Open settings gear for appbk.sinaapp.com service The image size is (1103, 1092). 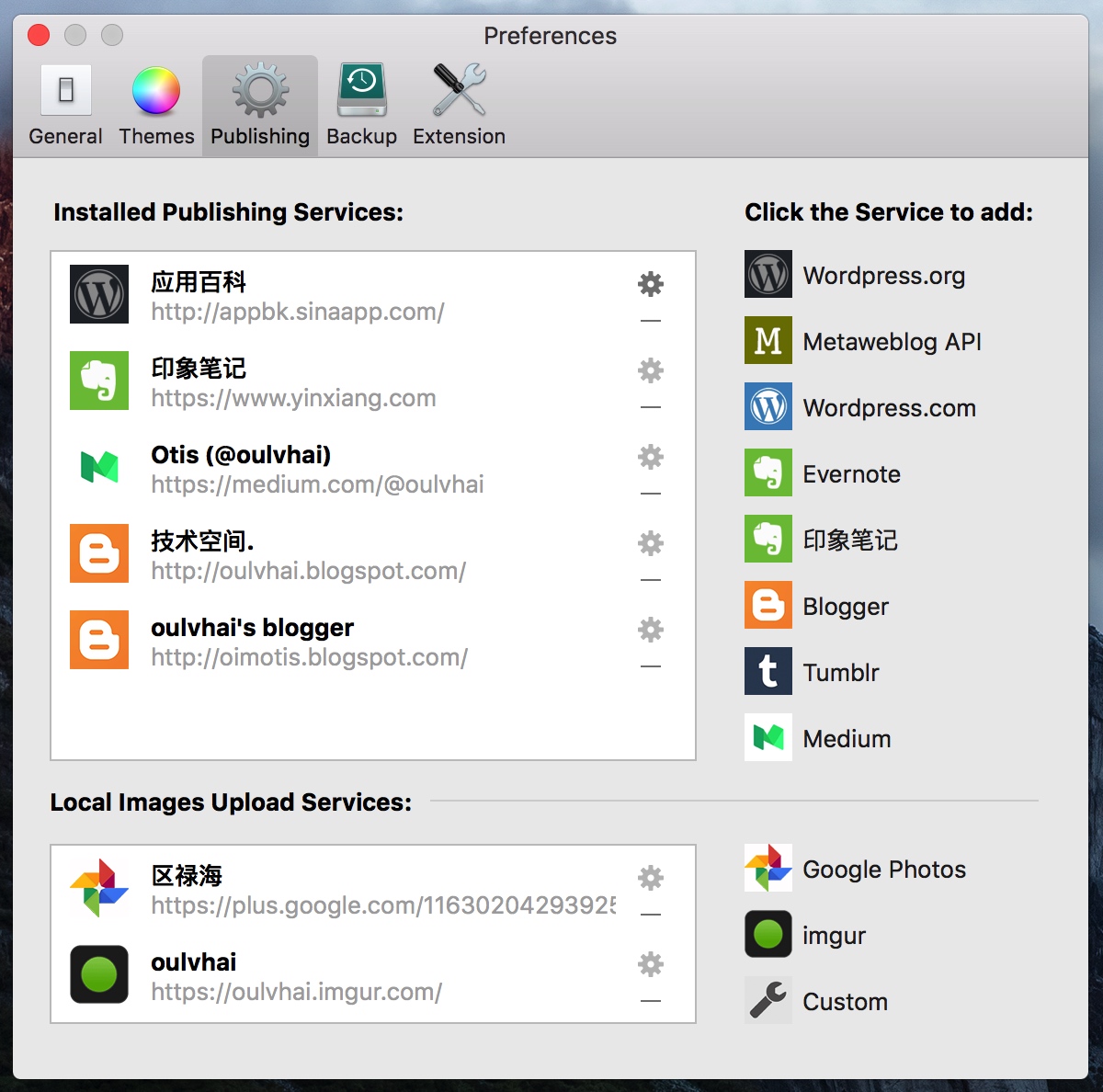(651, 284)
